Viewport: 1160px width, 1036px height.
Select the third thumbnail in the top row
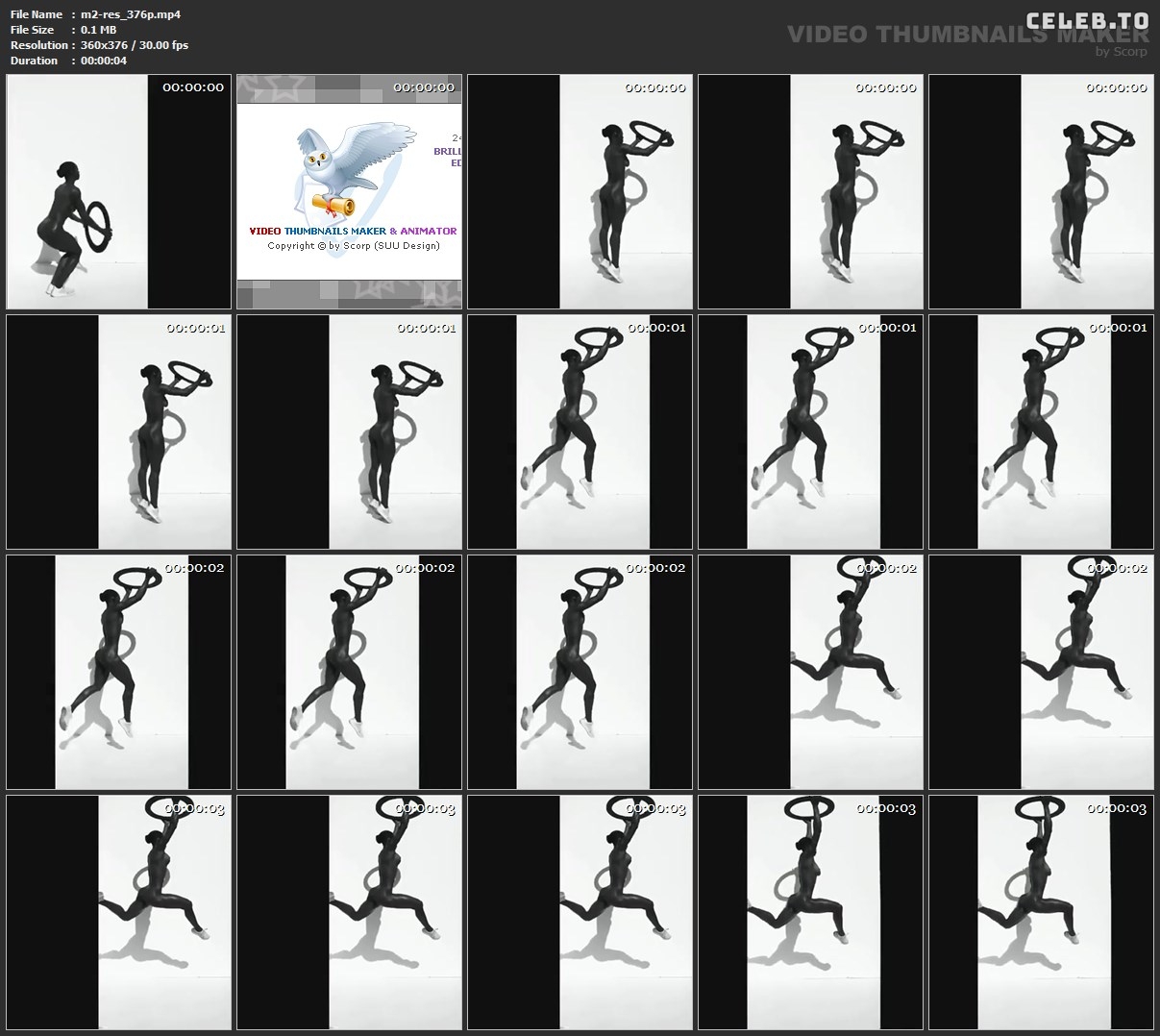(580, 191)
